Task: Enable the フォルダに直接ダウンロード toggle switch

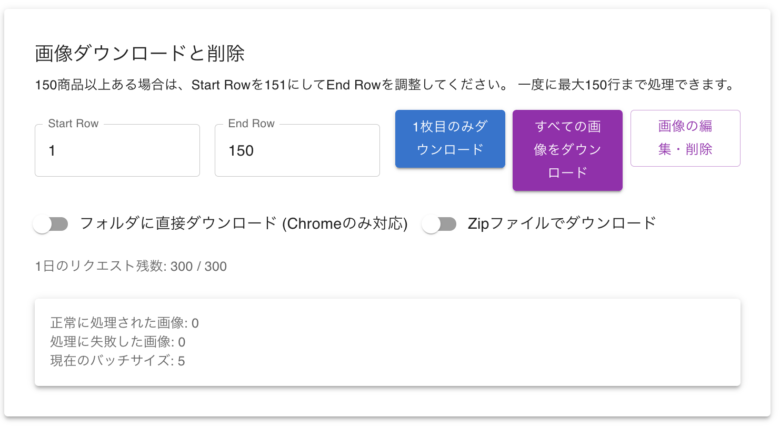Action: [x=50, y=224]
